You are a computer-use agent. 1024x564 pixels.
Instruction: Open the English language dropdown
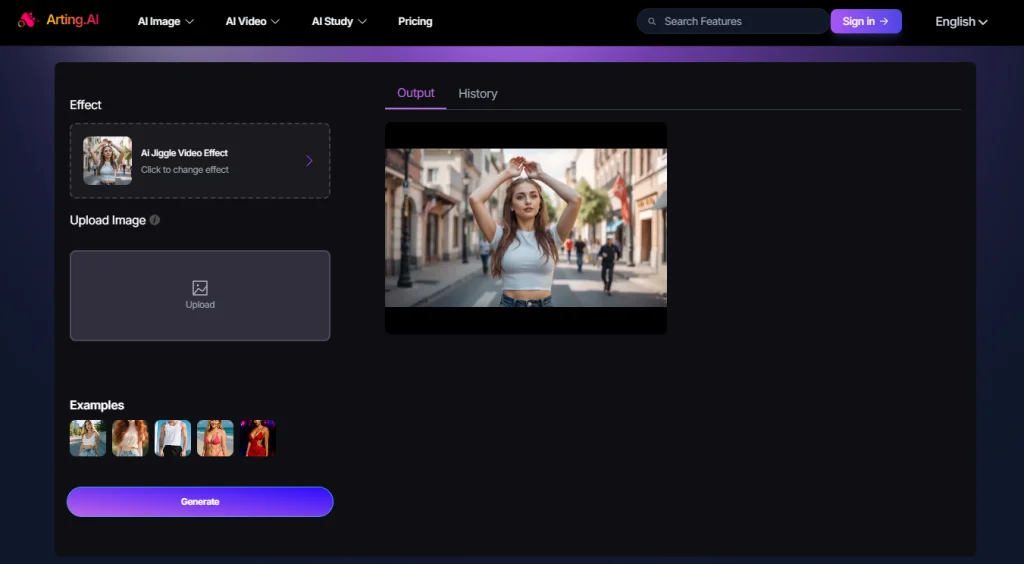961,22
